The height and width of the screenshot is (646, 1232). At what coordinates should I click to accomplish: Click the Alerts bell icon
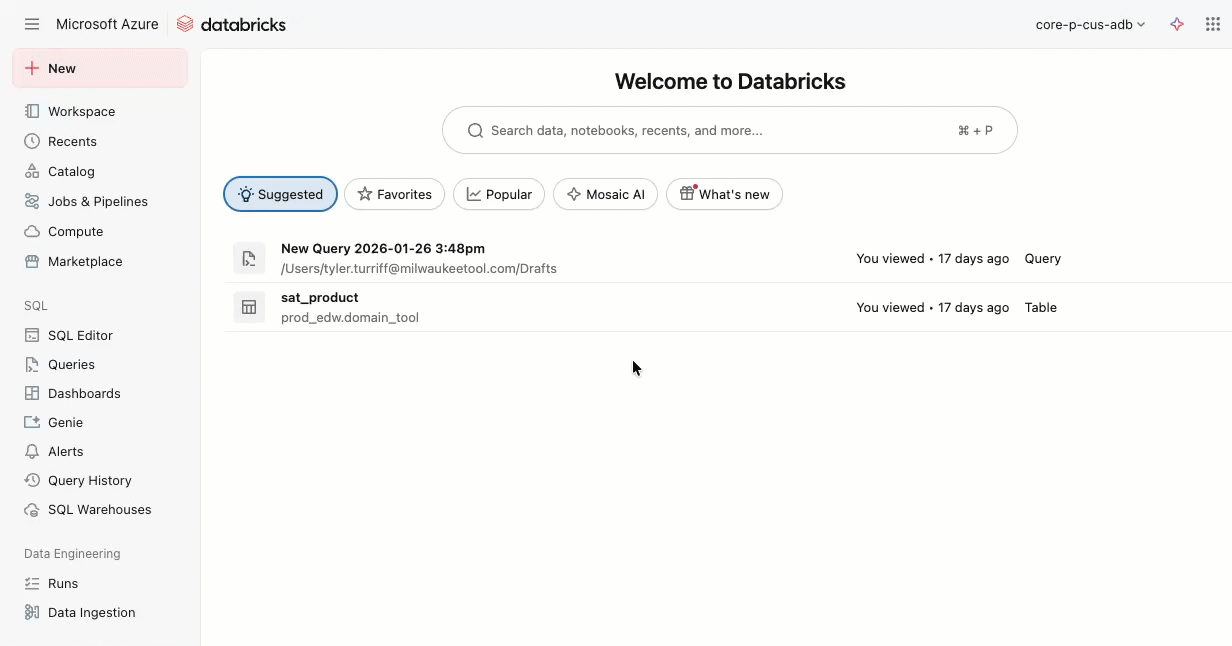[x=32, y=451]
